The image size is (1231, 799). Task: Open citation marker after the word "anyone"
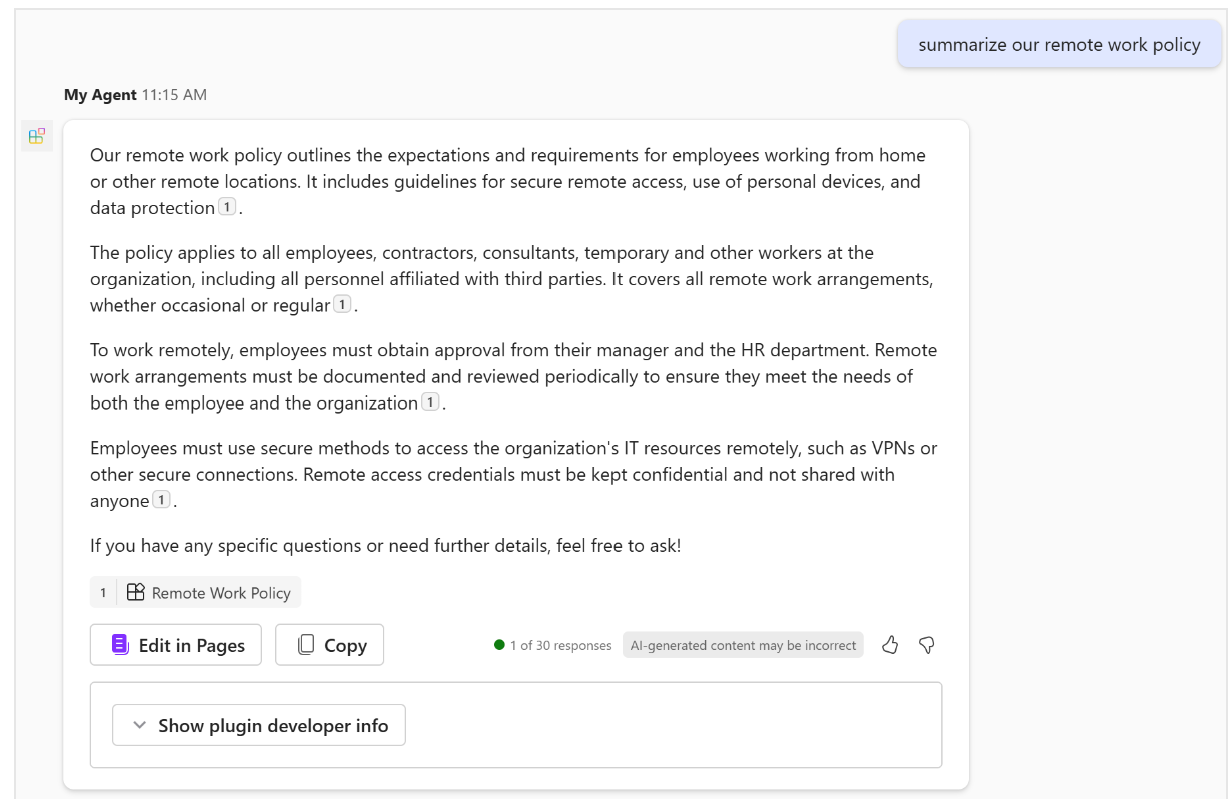click(161, 499)
